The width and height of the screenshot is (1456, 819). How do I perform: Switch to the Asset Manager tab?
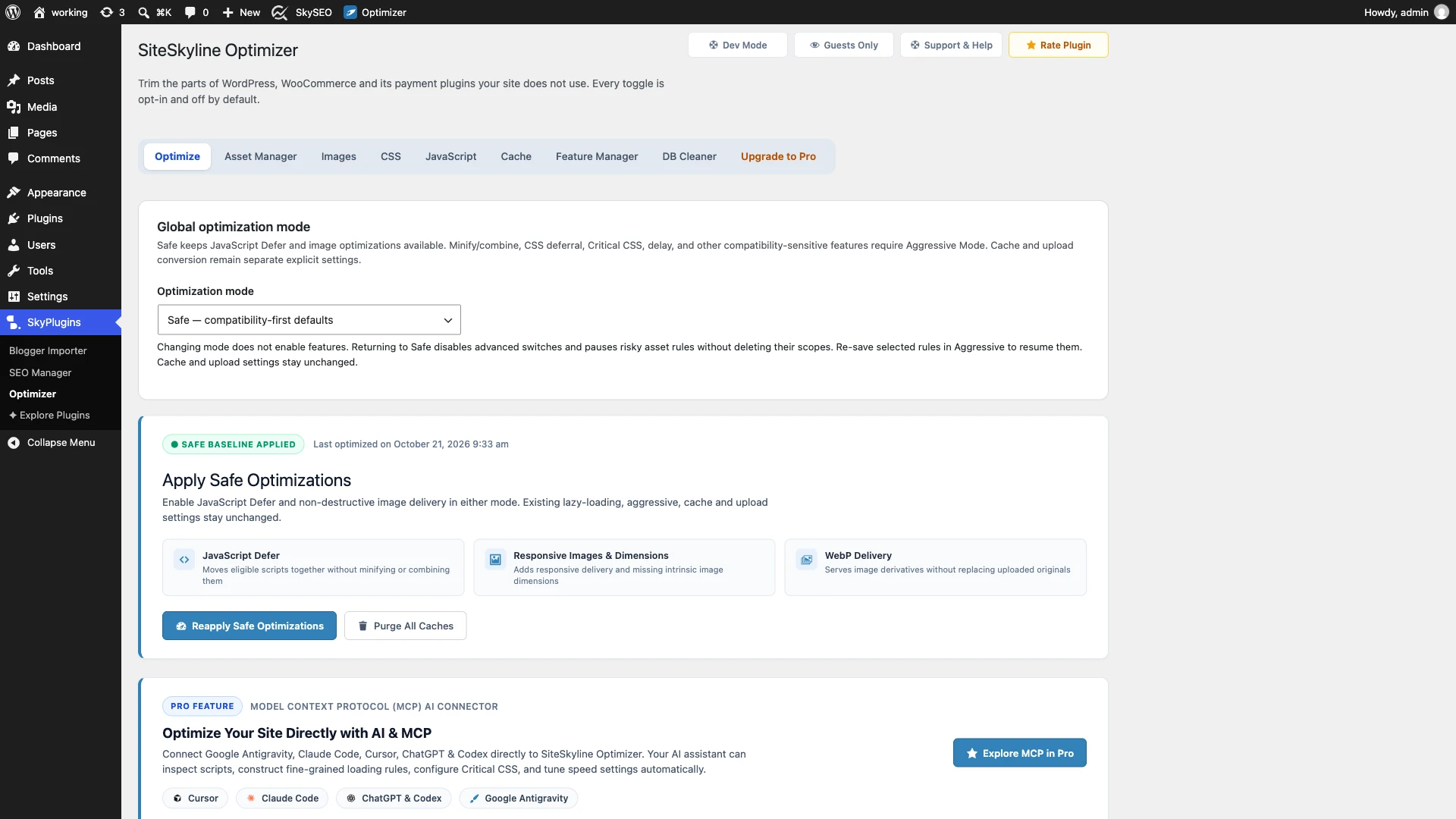coord(260,156)
